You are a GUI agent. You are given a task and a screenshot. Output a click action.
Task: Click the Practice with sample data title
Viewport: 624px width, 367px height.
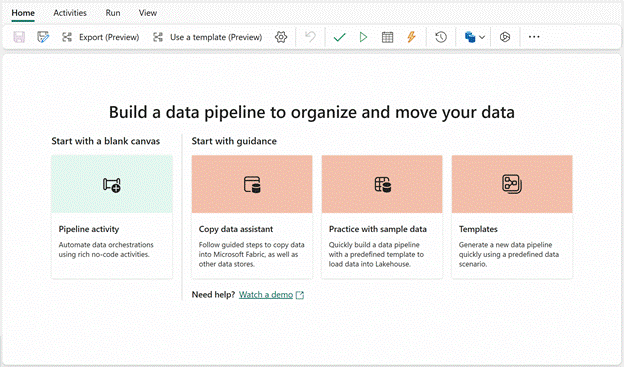(378, 229)
